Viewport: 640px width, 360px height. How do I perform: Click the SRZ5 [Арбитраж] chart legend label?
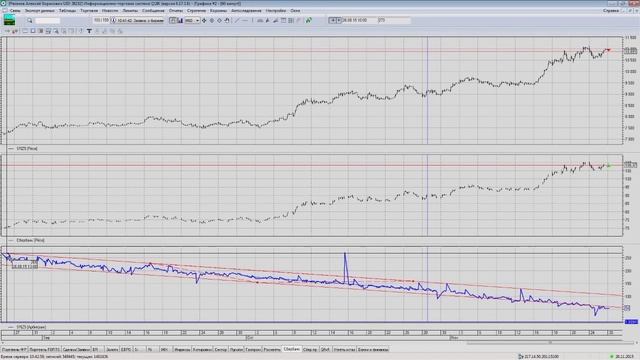(x=31, y=327)
